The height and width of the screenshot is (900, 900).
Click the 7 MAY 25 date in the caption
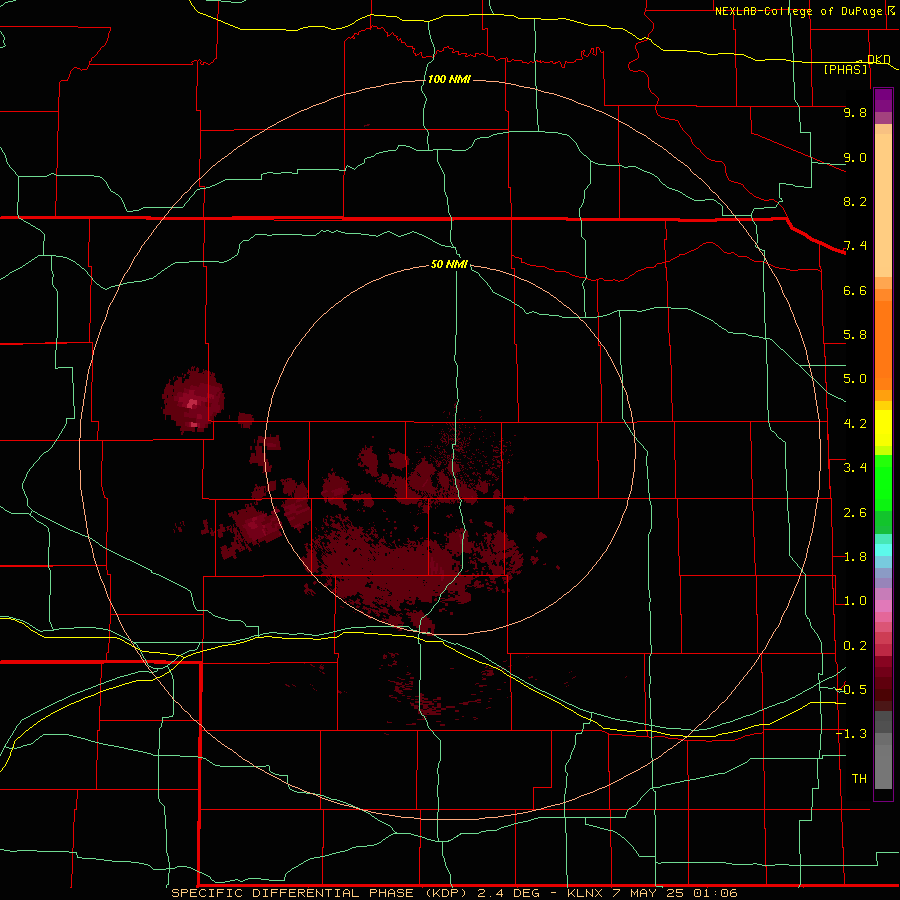[x=649, y=893]
